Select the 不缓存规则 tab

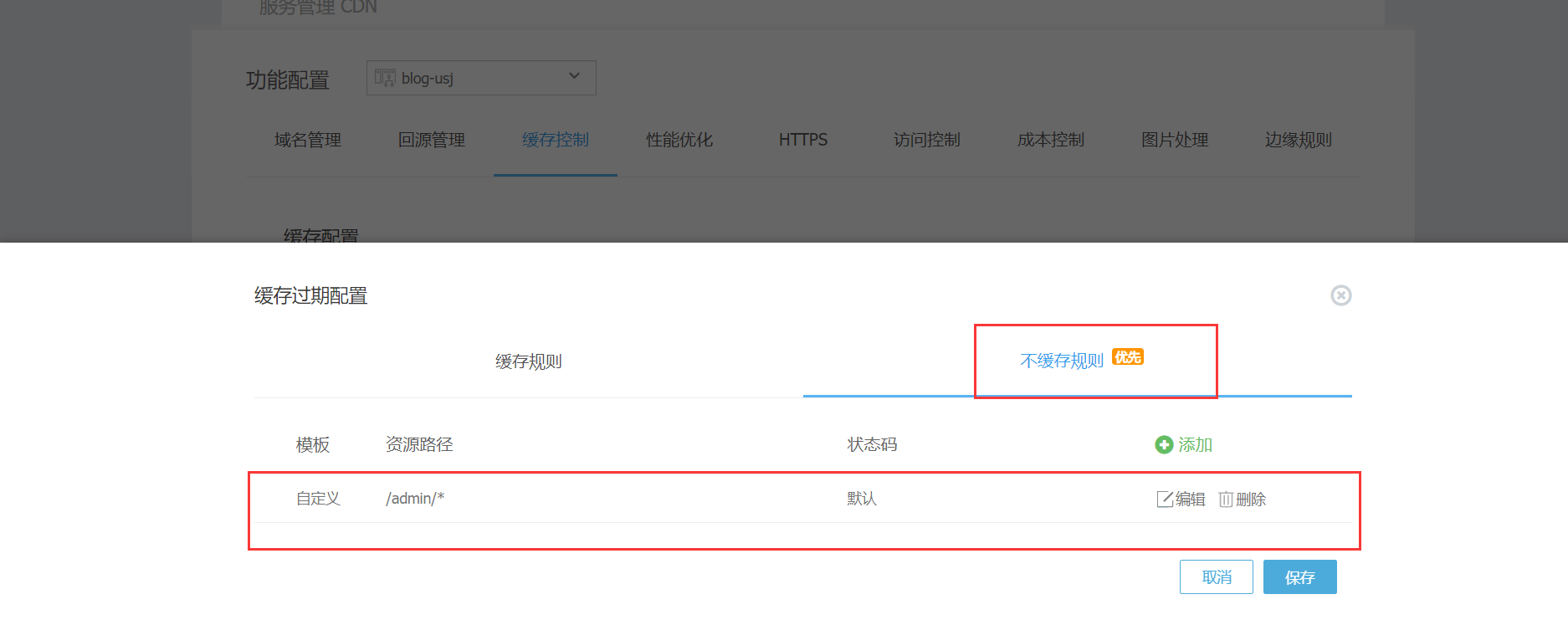click(1061, 361)
